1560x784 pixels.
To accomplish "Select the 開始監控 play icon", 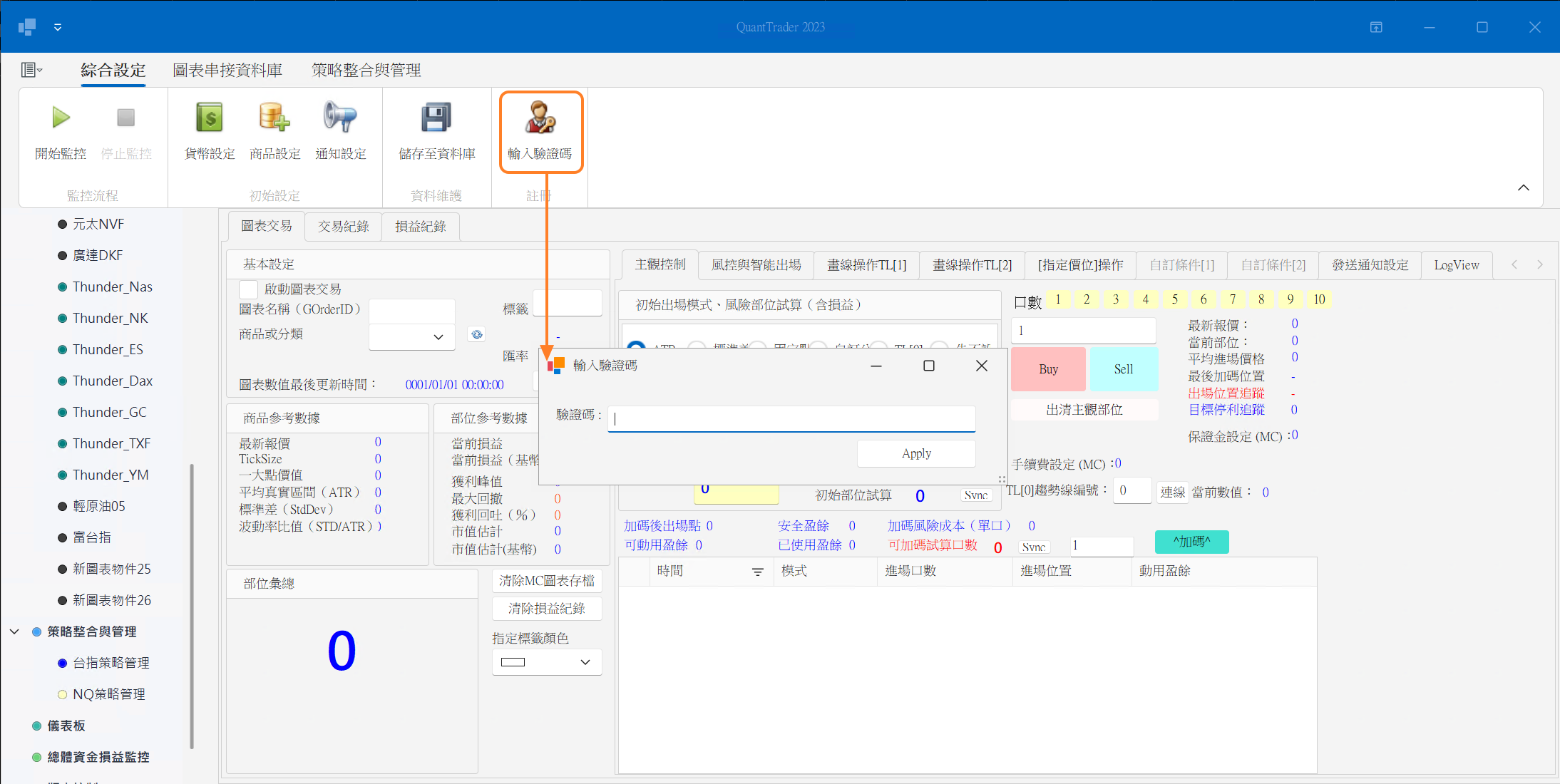I will pyautogui.click(x=60, y=118).
